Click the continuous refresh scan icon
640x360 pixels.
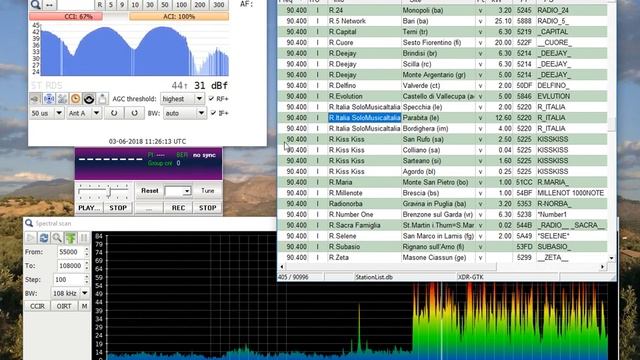tap(44, 238)
